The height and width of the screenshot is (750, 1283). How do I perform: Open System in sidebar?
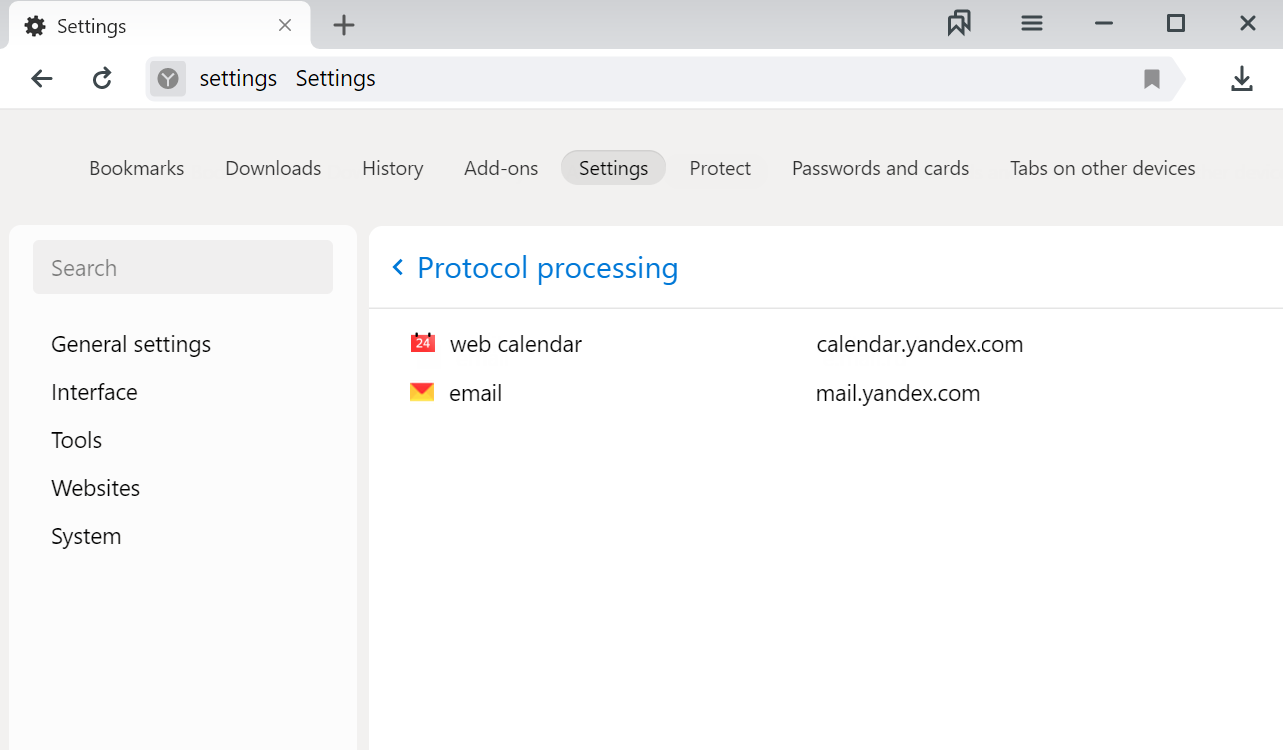86,536
